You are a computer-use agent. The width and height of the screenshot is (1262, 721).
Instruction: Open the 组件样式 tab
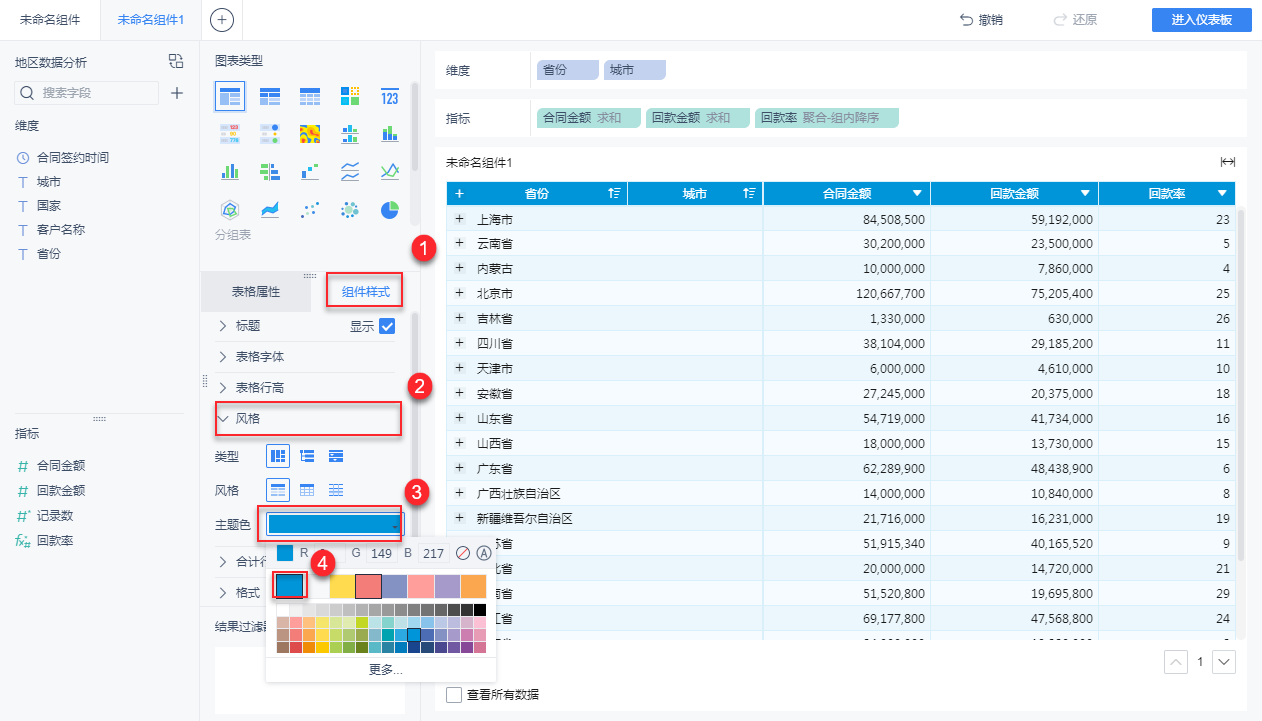tap(365, 291)
